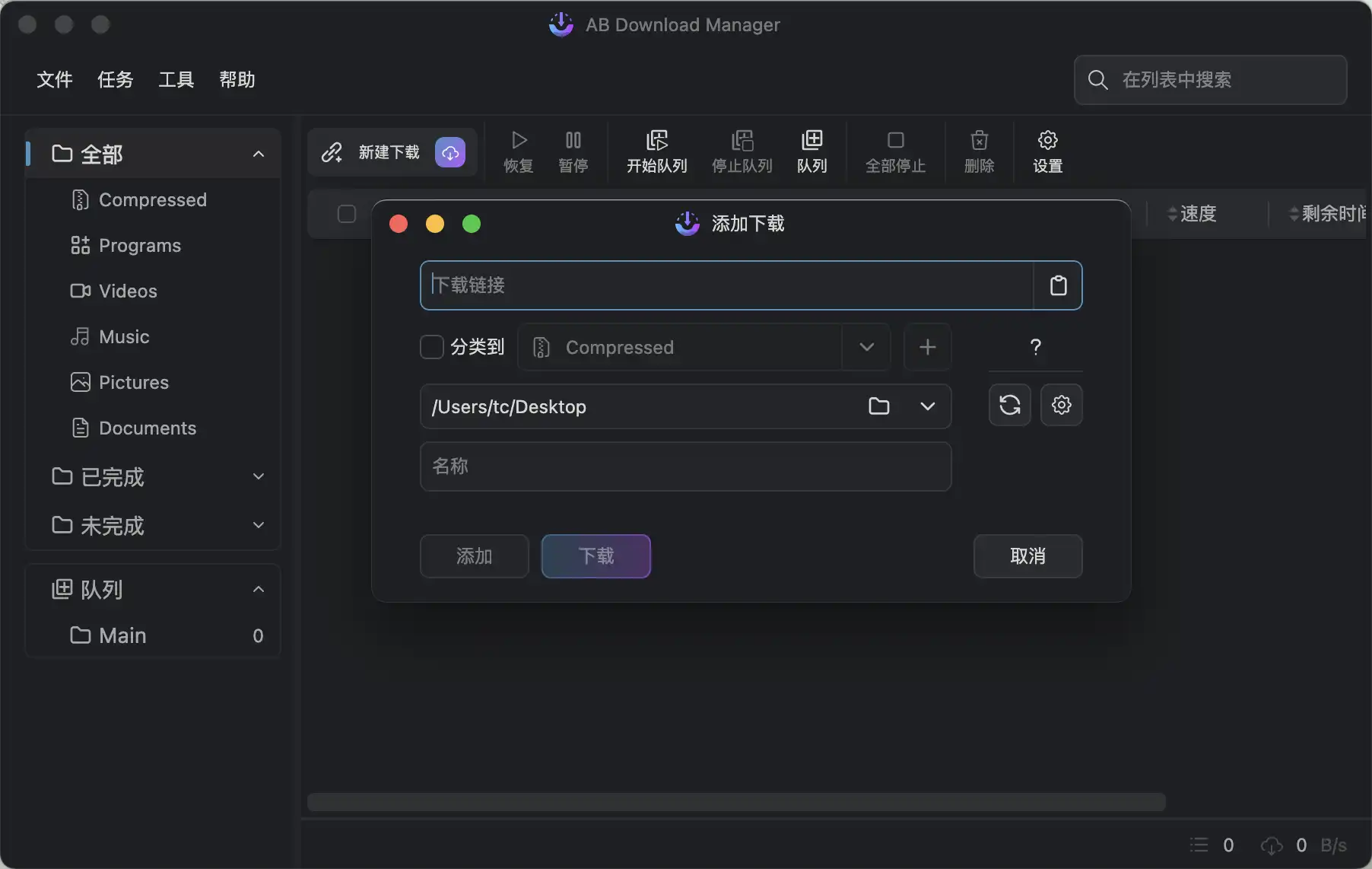Select the Main queue in sidebar

pyautogui.click(x=153, y=635)
